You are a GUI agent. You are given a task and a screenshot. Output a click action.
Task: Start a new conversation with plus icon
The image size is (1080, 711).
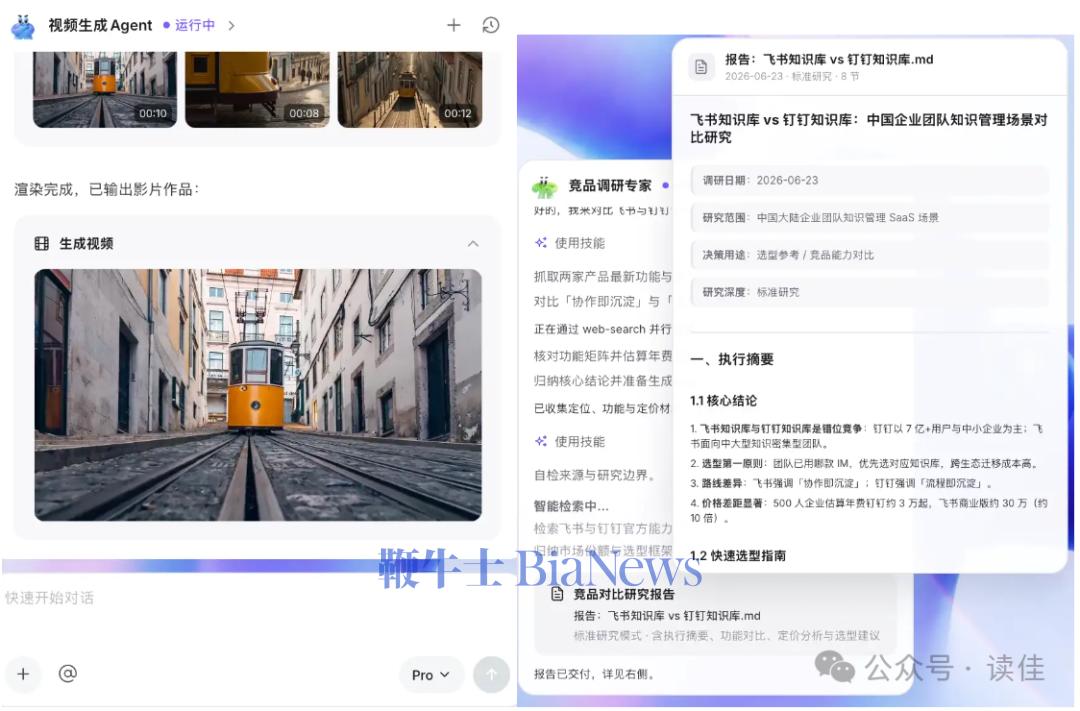[453, 25]
